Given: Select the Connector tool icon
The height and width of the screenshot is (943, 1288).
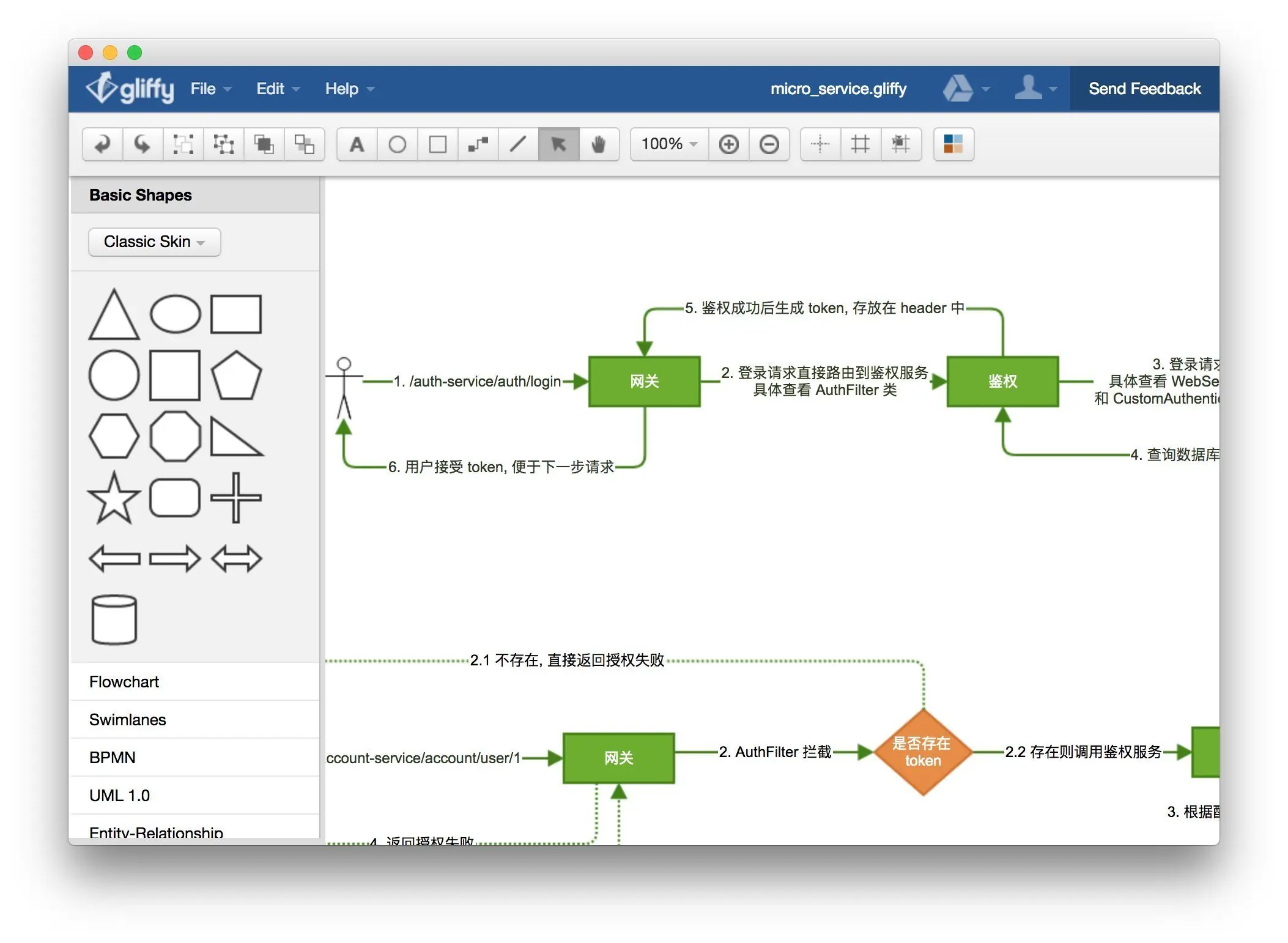Looking at the screenshot, I should pos(478,144).
